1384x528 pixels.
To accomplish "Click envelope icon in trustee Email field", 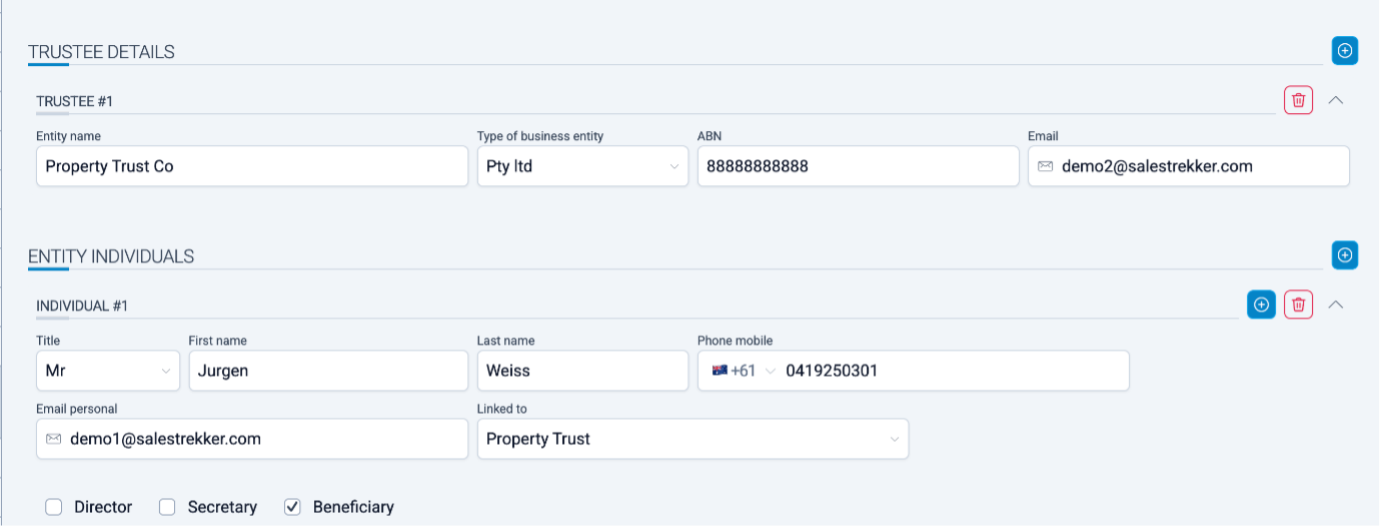I will click(x=1045, y=167).
